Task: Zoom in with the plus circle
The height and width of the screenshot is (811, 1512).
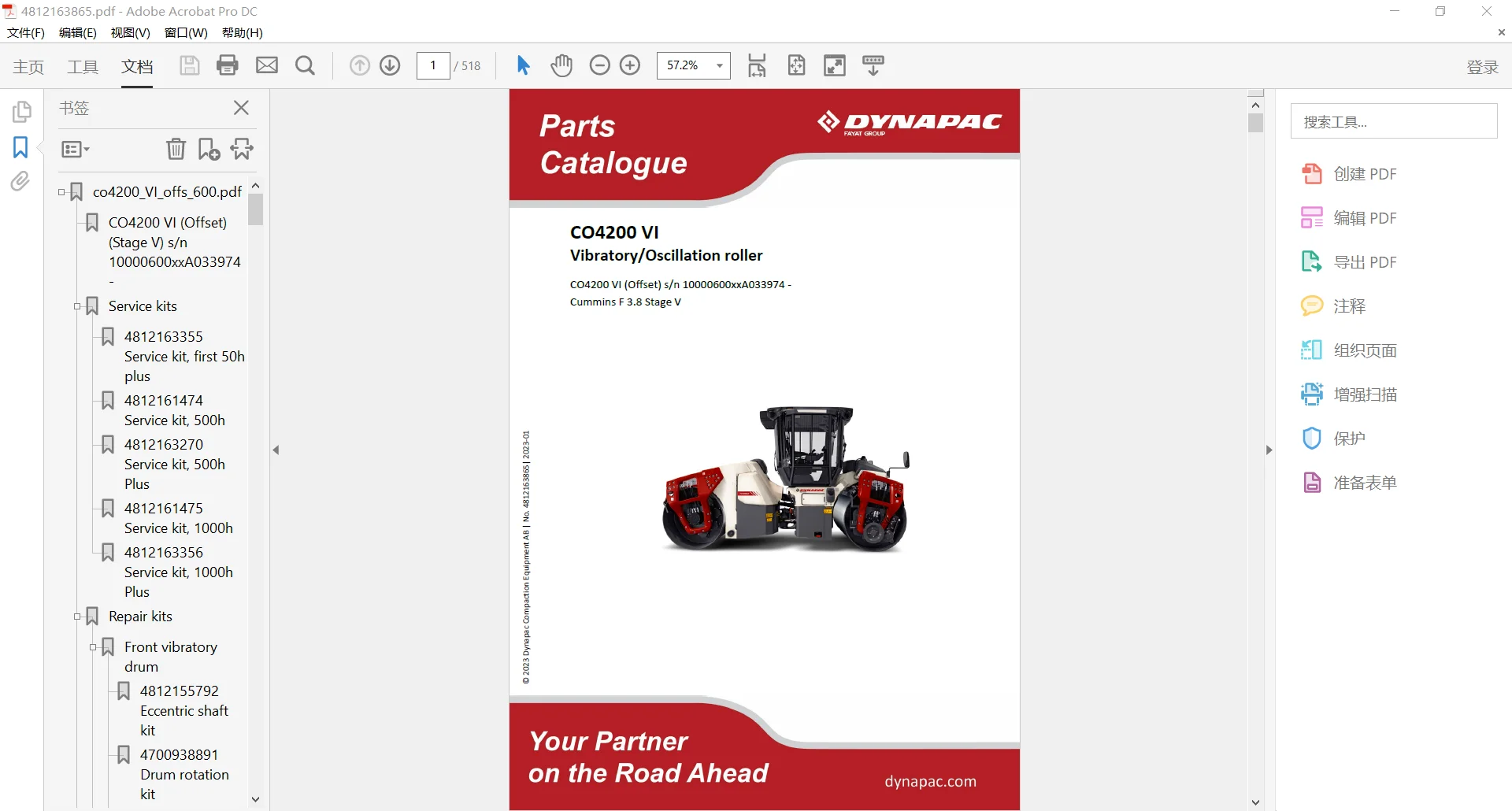Action: coord(630,65)
